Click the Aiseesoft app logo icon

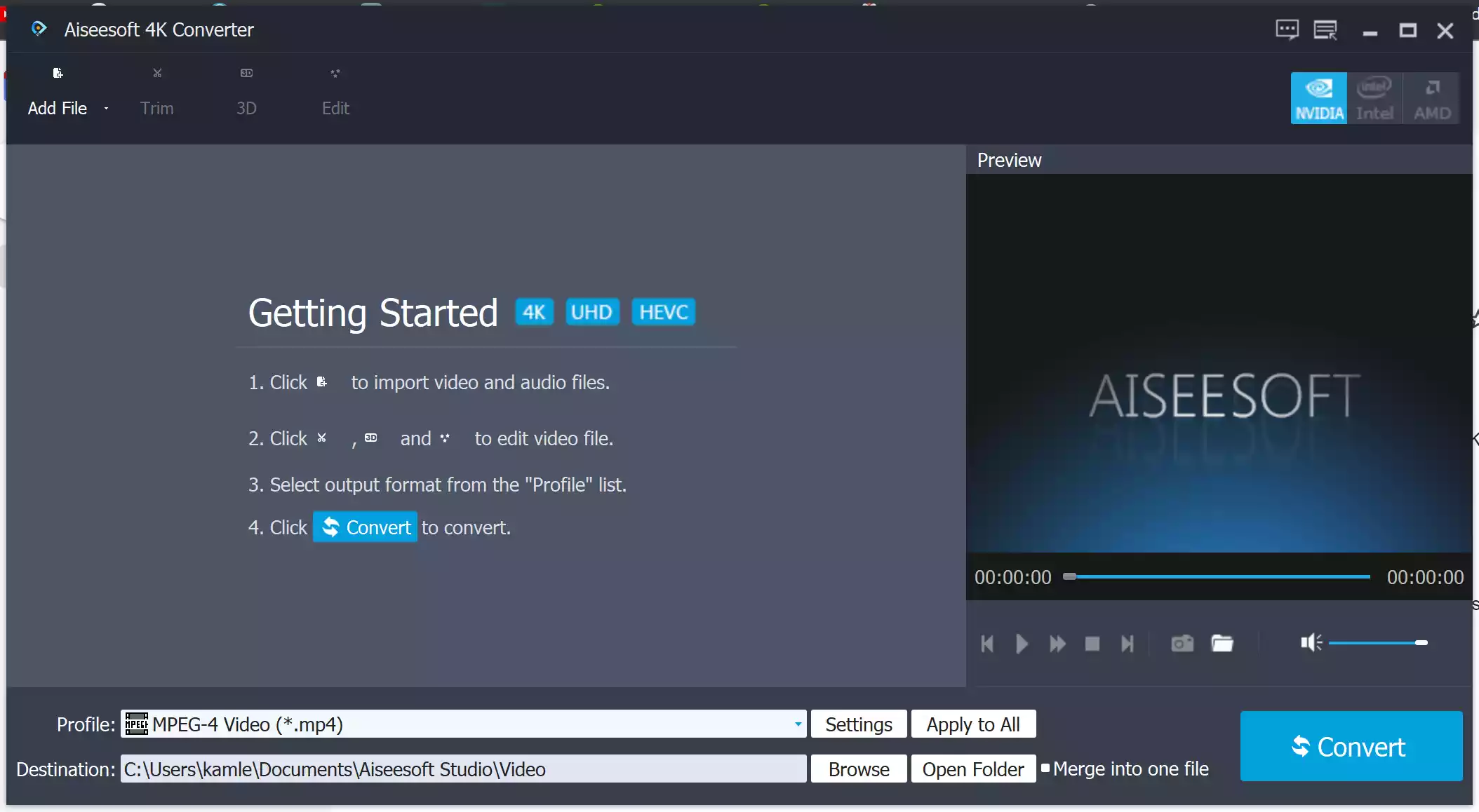[x=39, y=29]
